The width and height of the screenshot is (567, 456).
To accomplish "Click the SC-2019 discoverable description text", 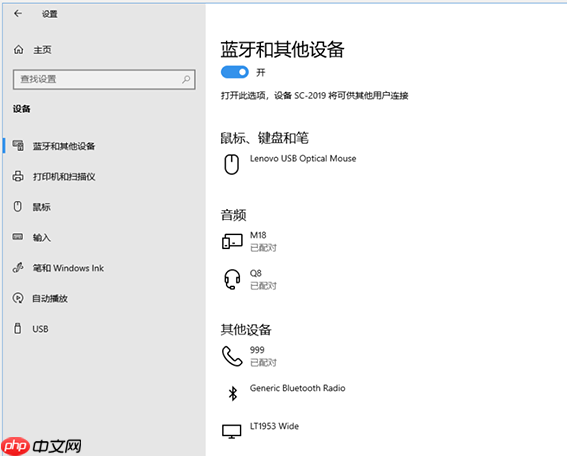I will coord(315,95).
